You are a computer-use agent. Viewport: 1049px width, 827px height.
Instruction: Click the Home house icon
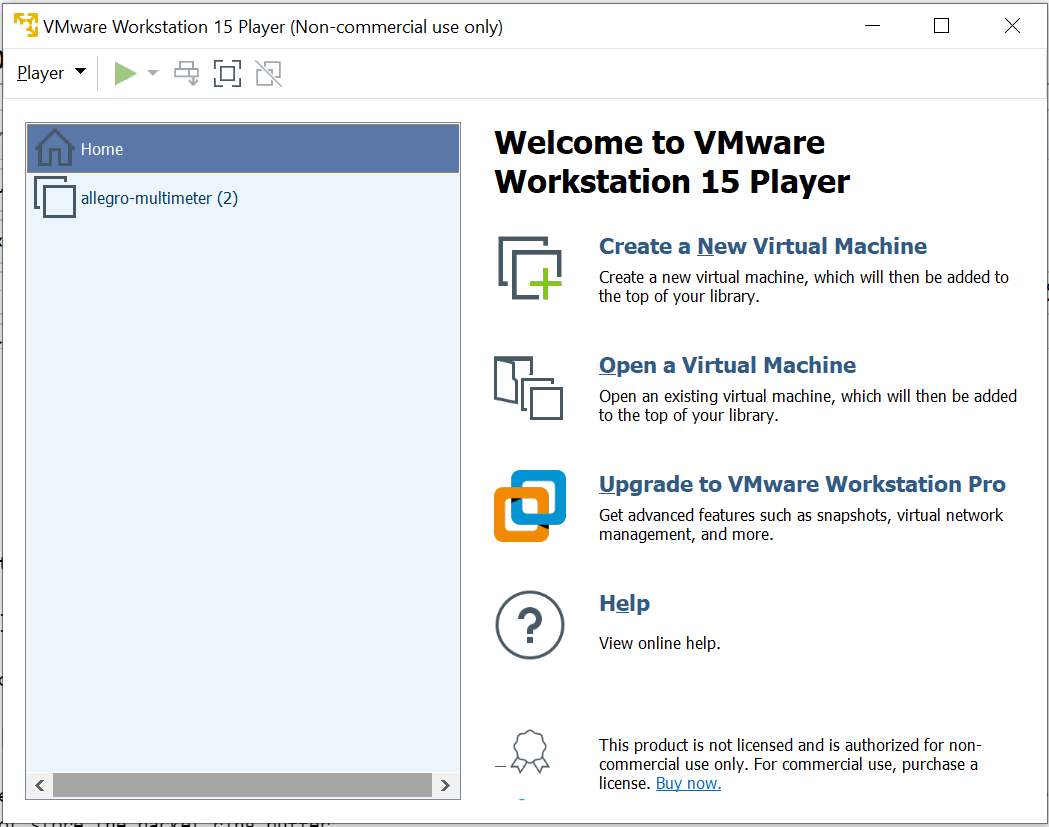tap(54, 147)
